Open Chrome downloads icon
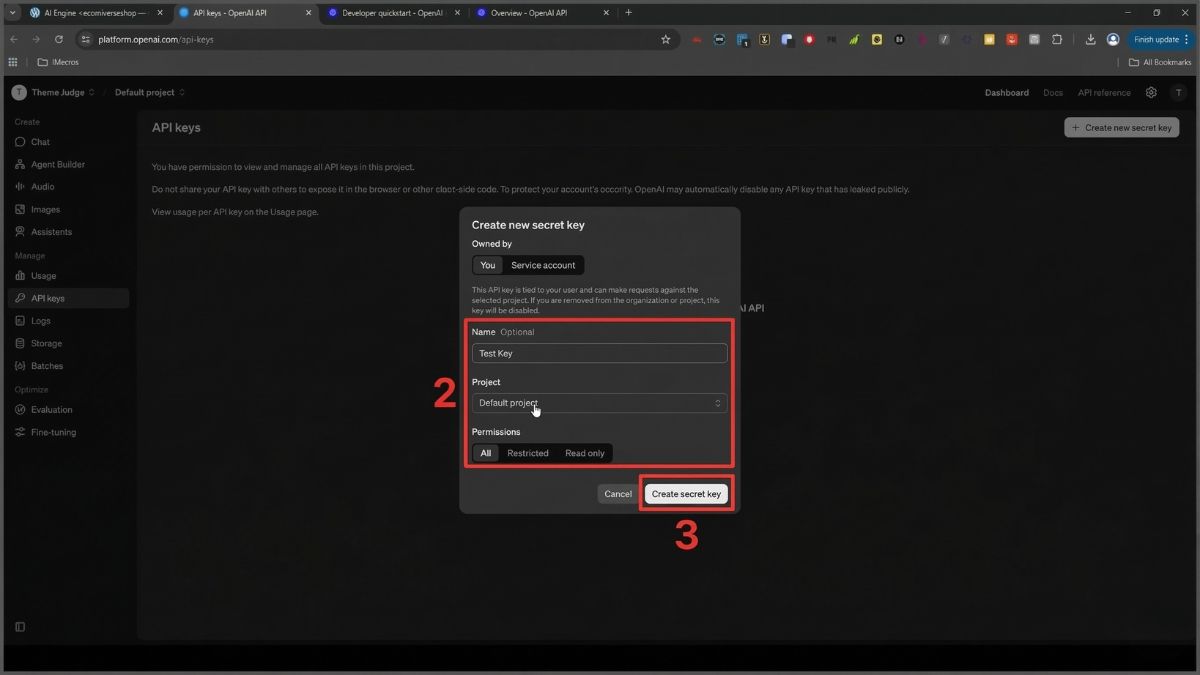This screenshot has width=1200, height=675. (1090, 39)
